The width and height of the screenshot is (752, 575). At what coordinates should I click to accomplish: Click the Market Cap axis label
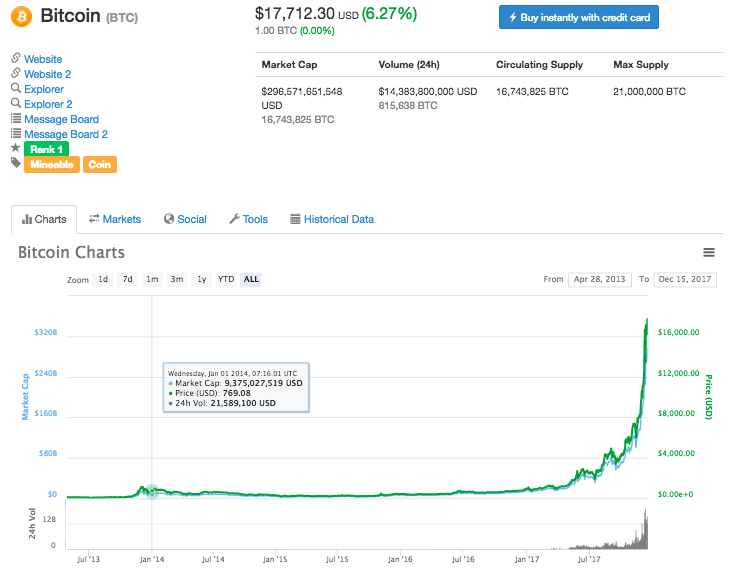pyautogui.click(x=25, y=397)
